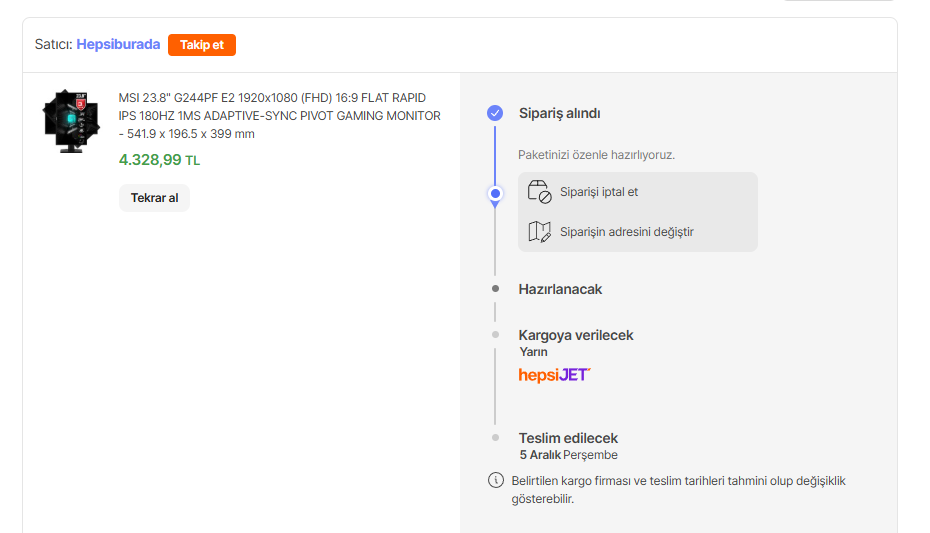This screenshot has width=930, height=533.
Task: Click the Kargoya verilecek step dot
Action: click(x=495, y=335)
